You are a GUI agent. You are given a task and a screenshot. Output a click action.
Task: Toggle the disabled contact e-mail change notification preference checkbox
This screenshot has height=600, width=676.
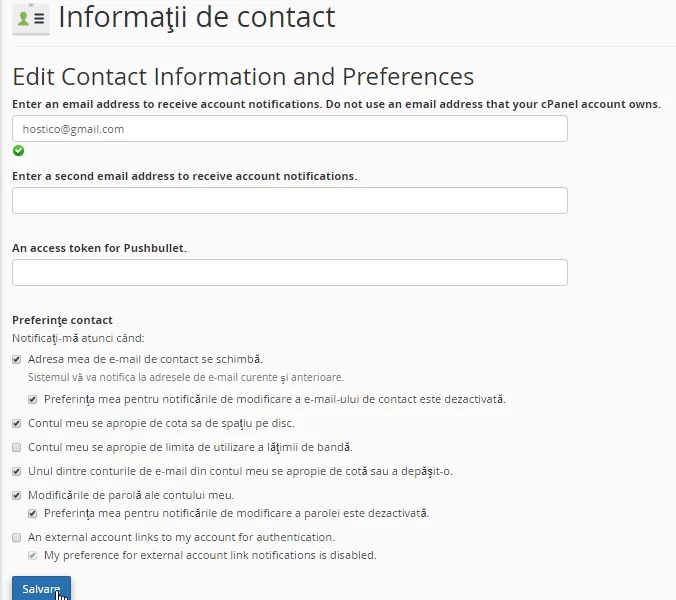click(x=33, y=399)
